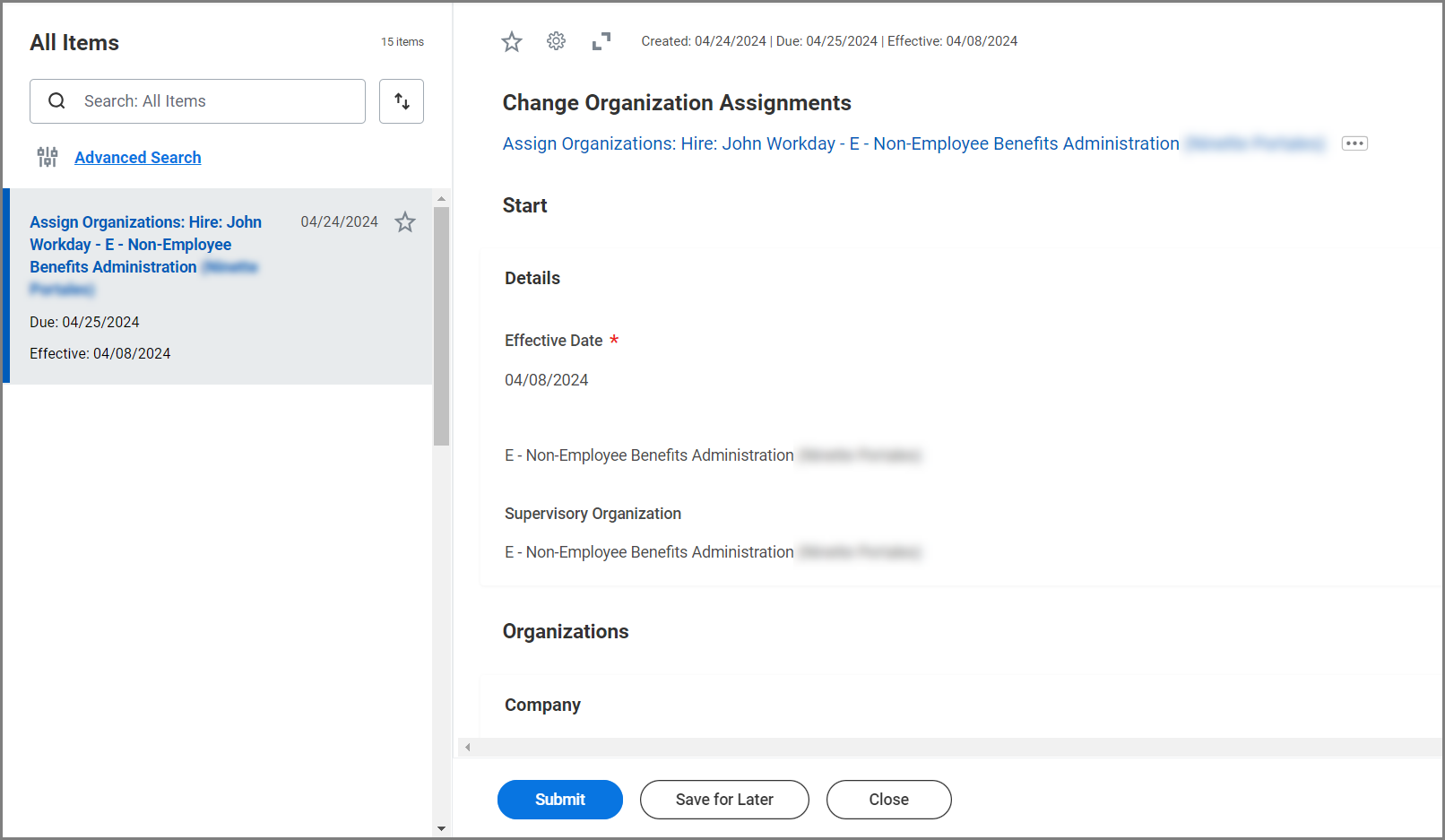Select Assign Organizations: Hire: John Workday item
Screen dimensions: 1445x840
click(x=218, y=287)
